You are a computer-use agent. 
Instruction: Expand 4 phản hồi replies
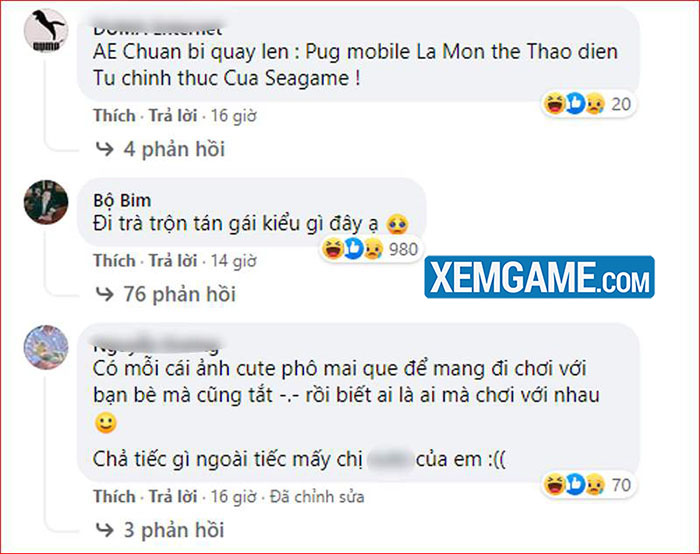[x=174, y=149]
